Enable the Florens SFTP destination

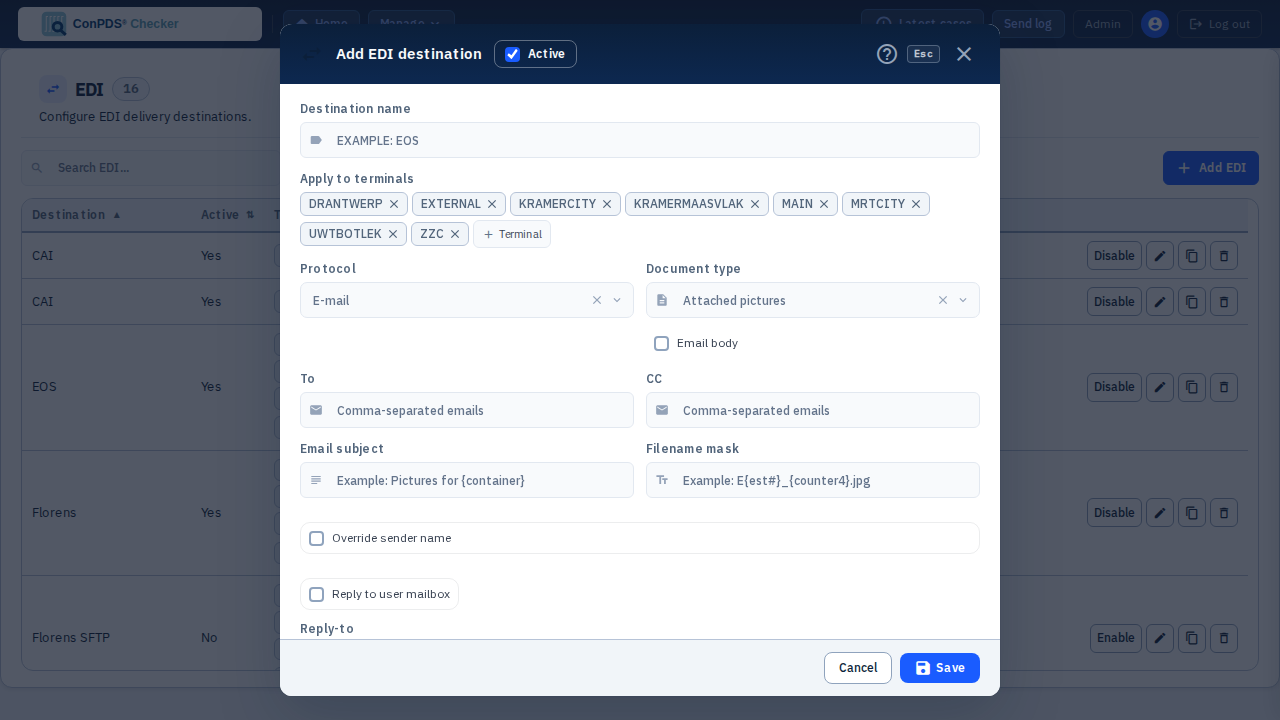tap(1116, 638)
